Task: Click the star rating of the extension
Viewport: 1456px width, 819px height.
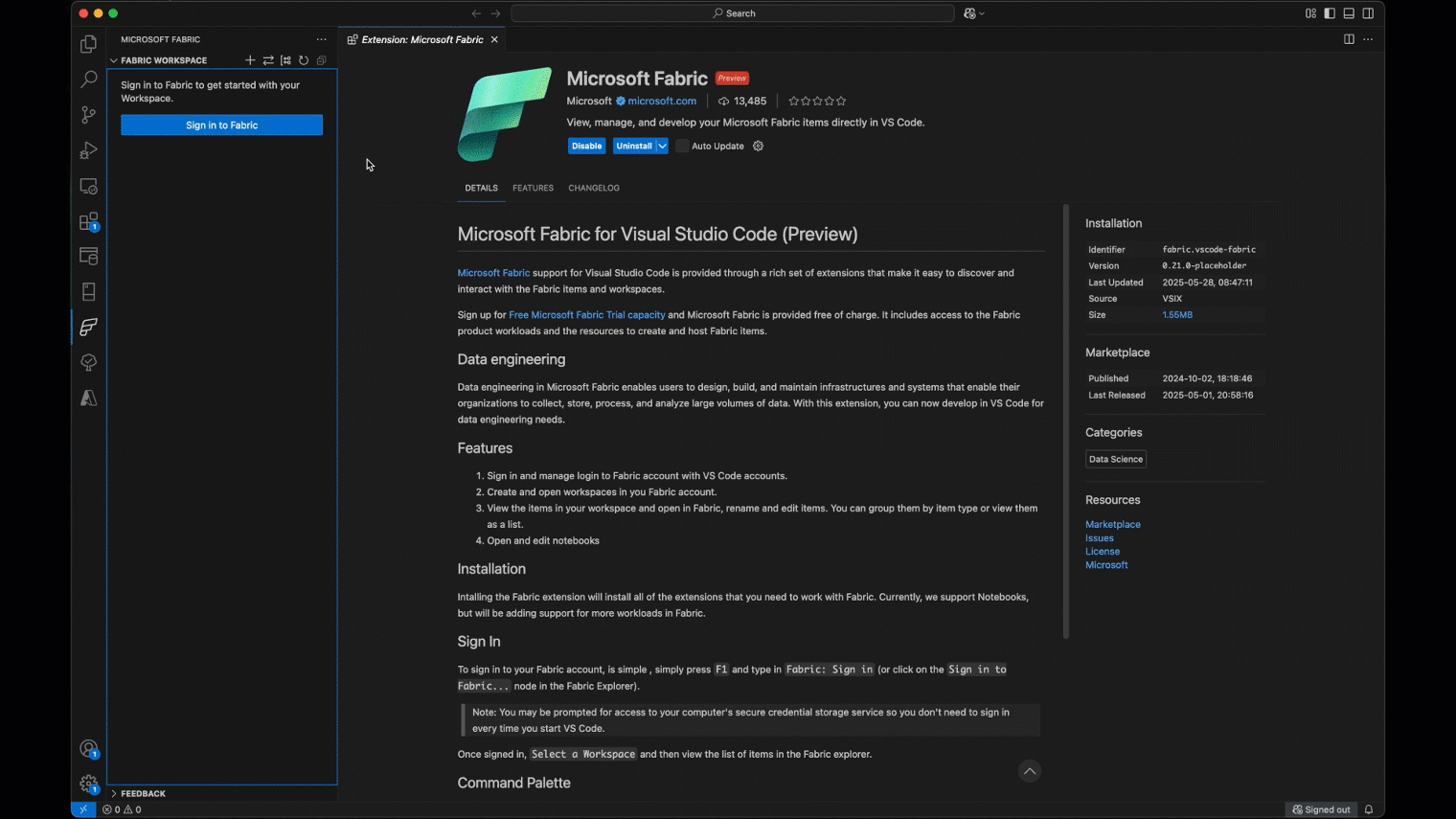Action: [x=817, y=102]
